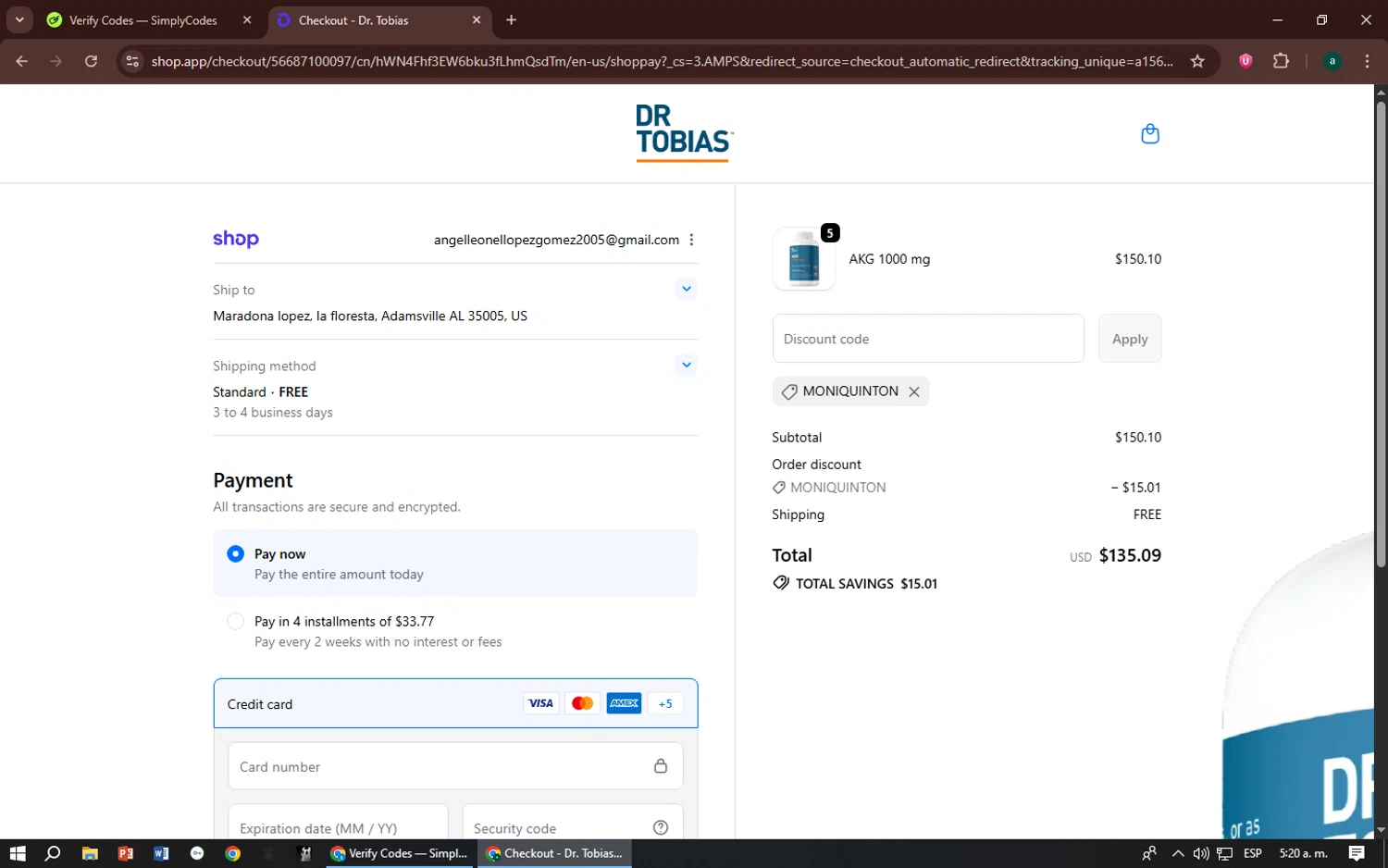This screenshot has width=1388, height=868.
Task: Reload the checkout page
Action: click(91, 61)
